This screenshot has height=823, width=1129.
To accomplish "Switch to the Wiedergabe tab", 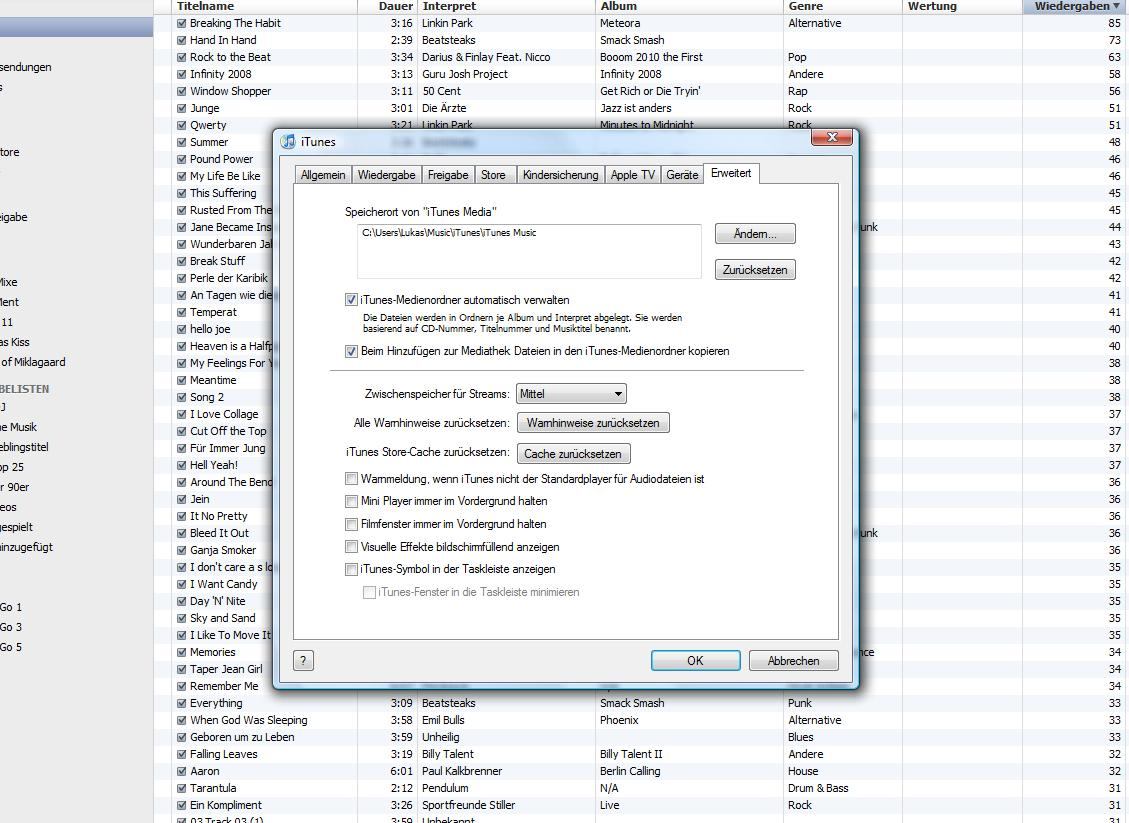I will [387, 175].
